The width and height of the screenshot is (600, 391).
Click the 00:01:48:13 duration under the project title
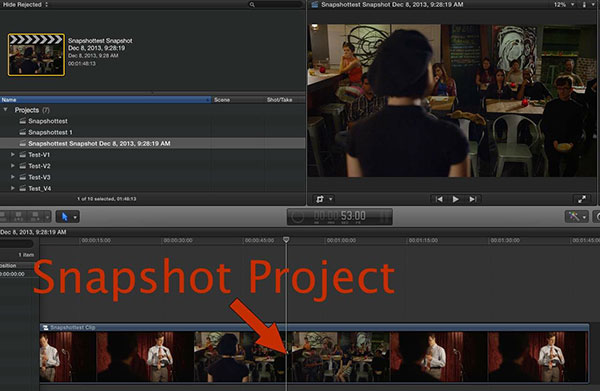pos(82,64)
